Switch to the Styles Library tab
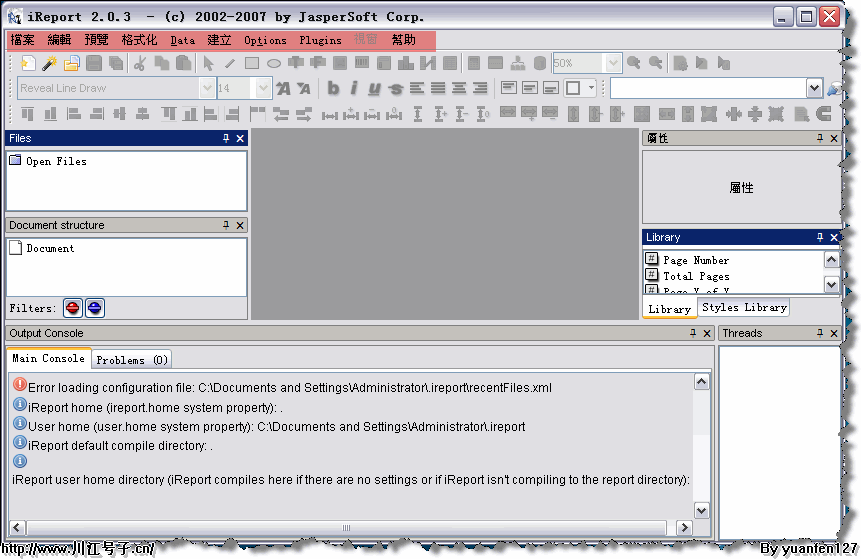Screen dimensions: 861x559 (x=744, y=308)
